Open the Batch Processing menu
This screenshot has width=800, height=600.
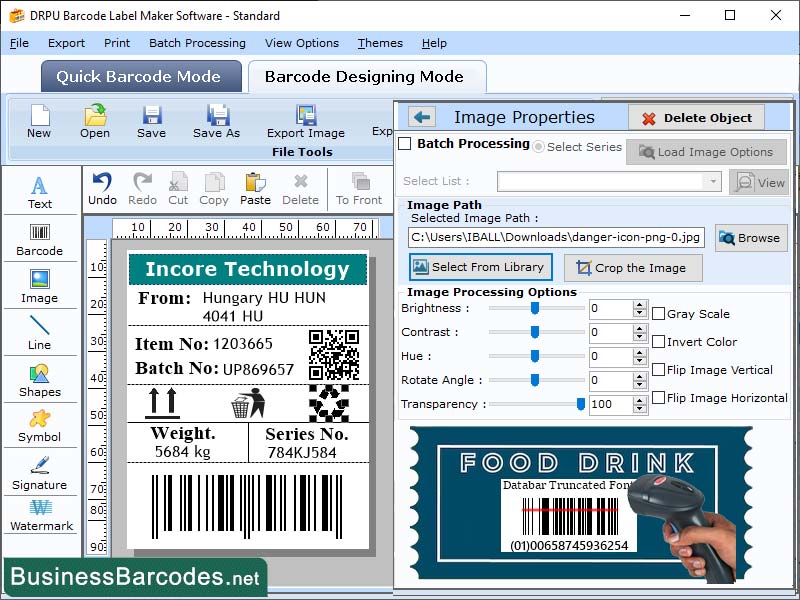click(x=196, y=43)
